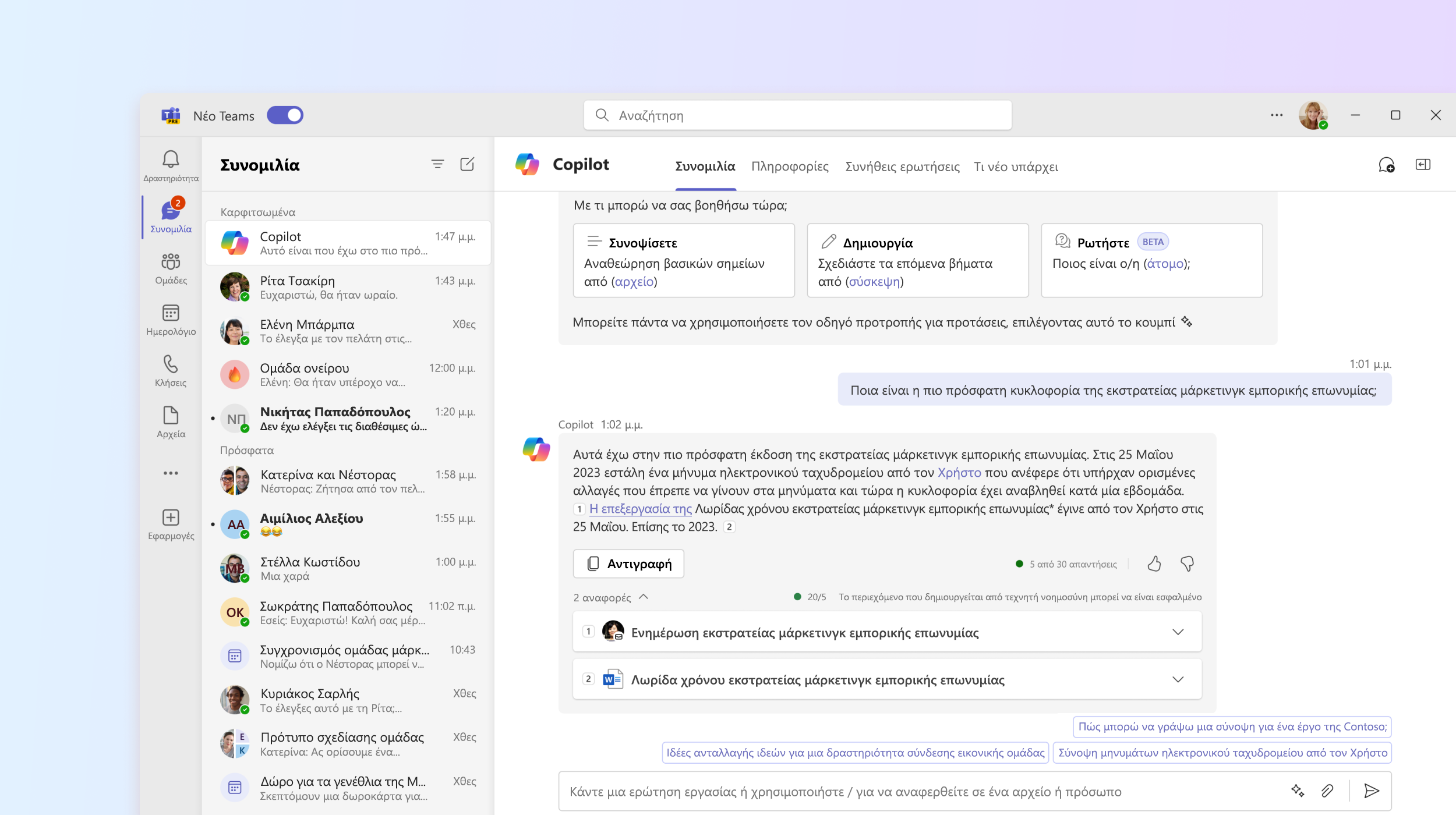Expand the Λωρίδα χρόνου εκστρατείας reference

pos(1178,680)
